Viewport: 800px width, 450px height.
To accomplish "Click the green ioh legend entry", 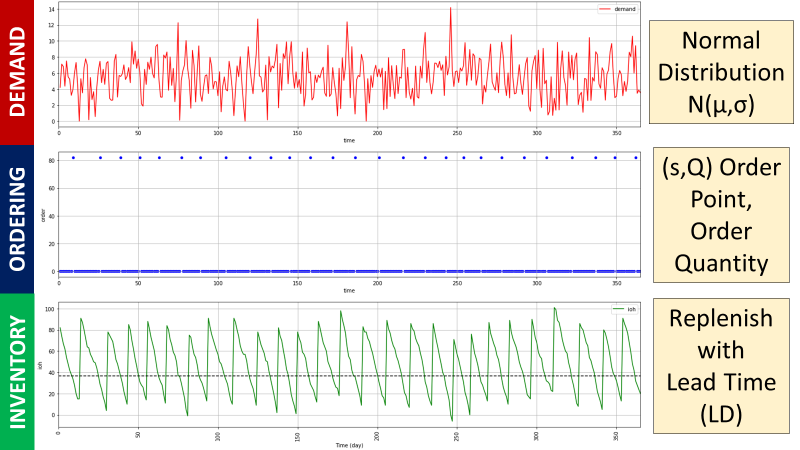I will [624, 309].
